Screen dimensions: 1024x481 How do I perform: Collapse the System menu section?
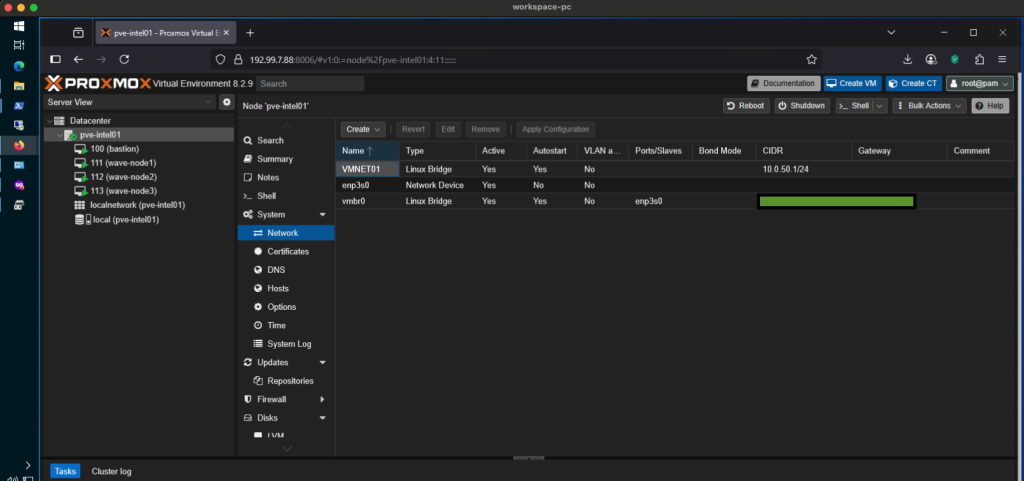click(x=322, y=215)
